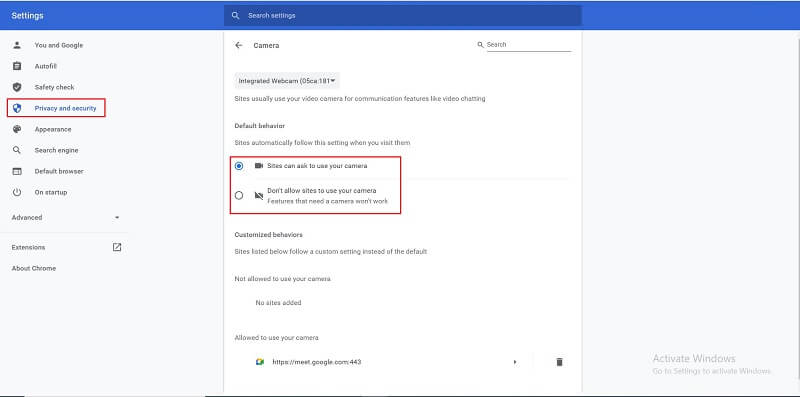
Task: Click the Extensions external link icon
Action: tap(117, 247)
